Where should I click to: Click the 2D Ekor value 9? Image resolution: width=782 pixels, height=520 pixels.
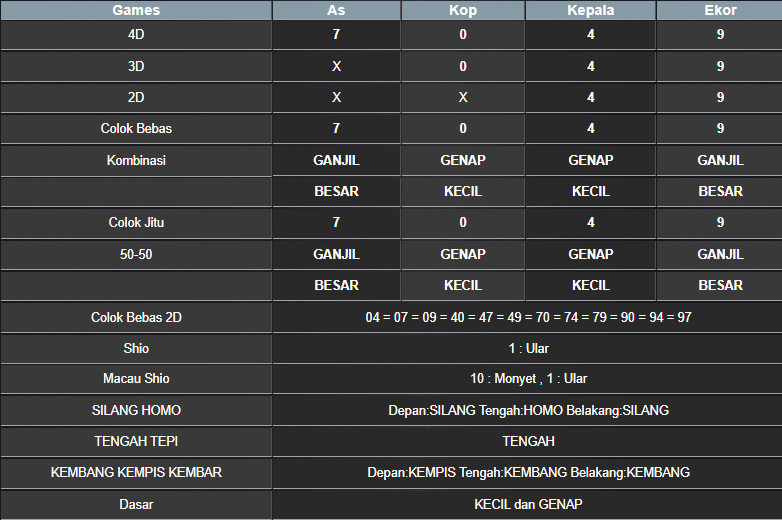(x=720, y=97)
